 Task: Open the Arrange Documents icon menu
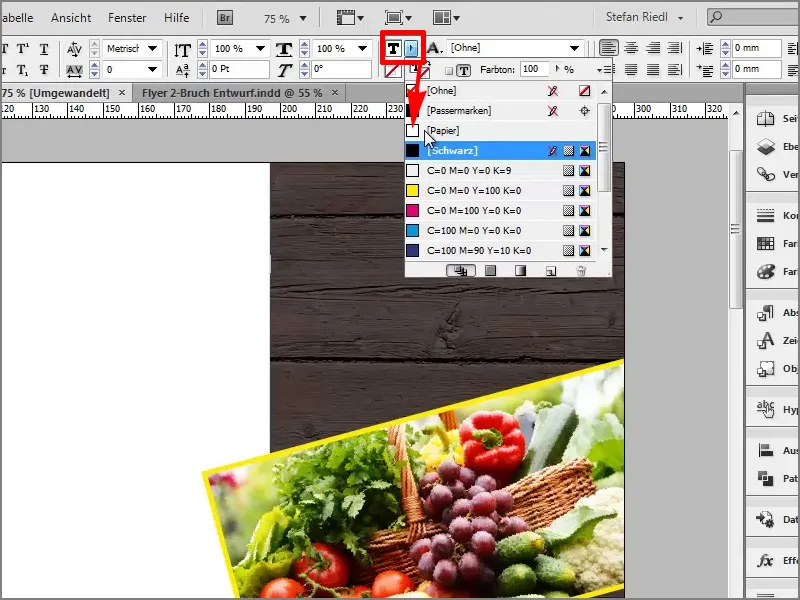446,18
